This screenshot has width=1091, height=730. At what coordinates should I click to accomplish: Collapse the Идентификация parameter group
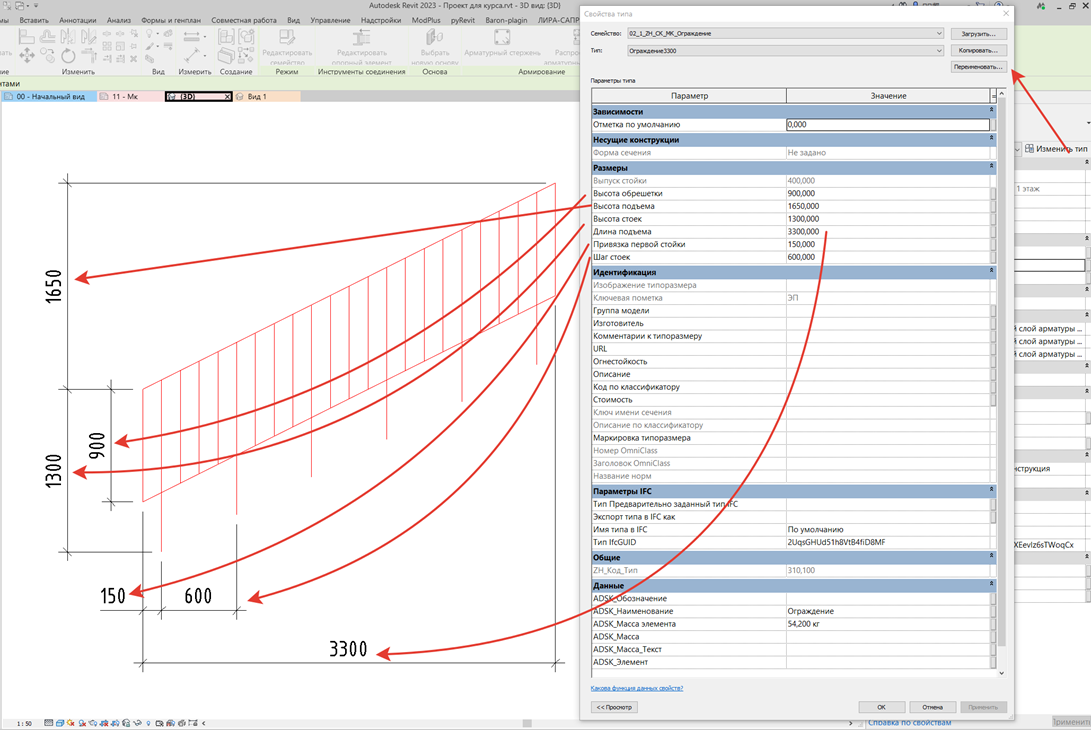pos(992,271)
